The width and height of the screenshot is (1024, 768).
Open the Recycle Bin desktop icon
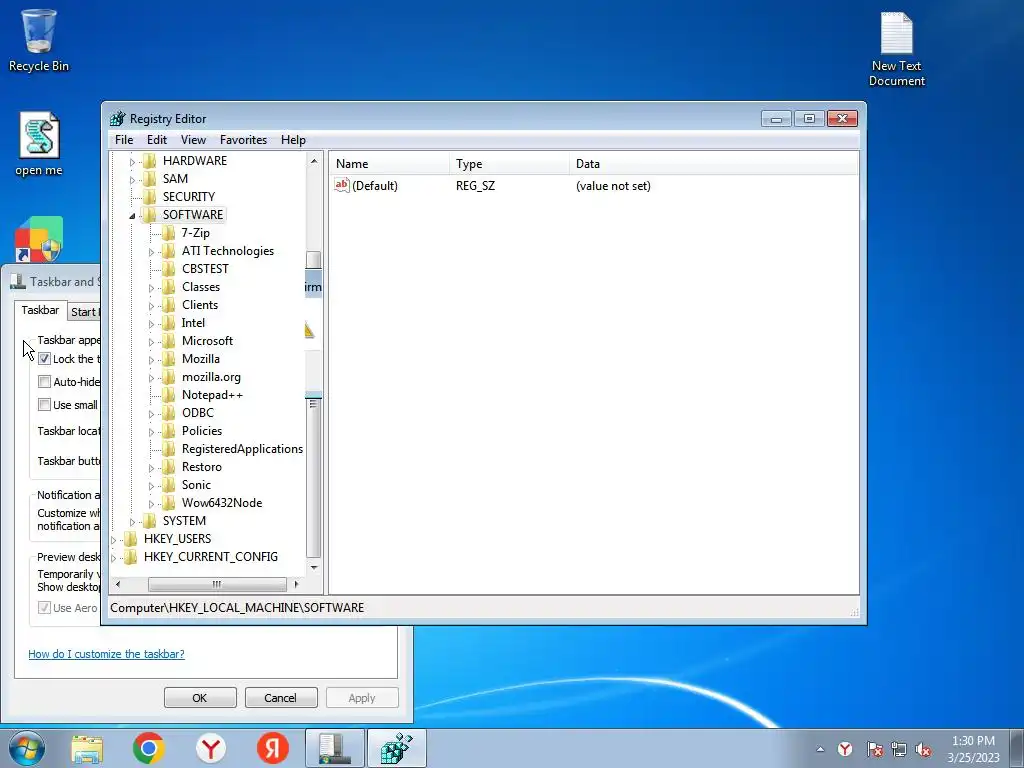click(x=38, y=40)
